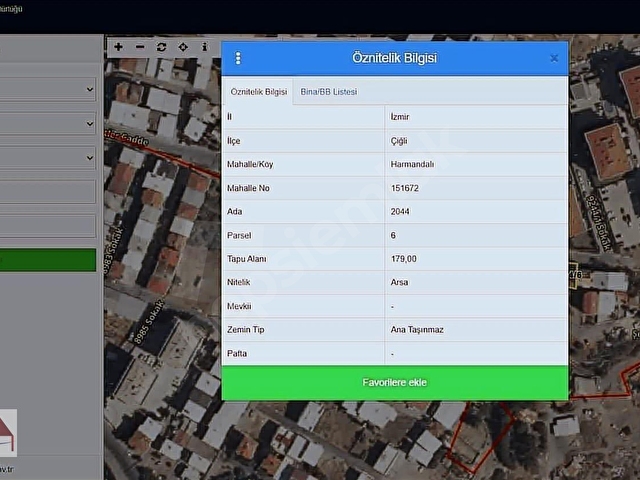The image size is (640, 480).
Task: Click the green search button in left panel
Action: tap(48, 260)
